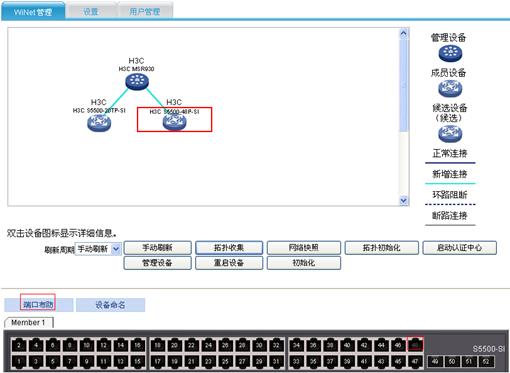Open the 端口布防 section
The width and height of the screenshot is (510, 373).
(x=38, y=305)
